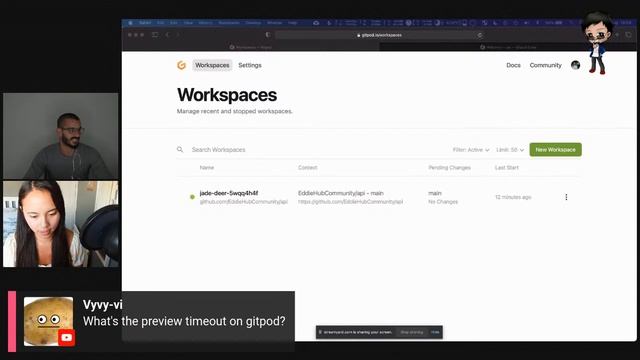Click Hide in the screen share bar
Viewport: 640px width, 360px height.
[435, 332]
